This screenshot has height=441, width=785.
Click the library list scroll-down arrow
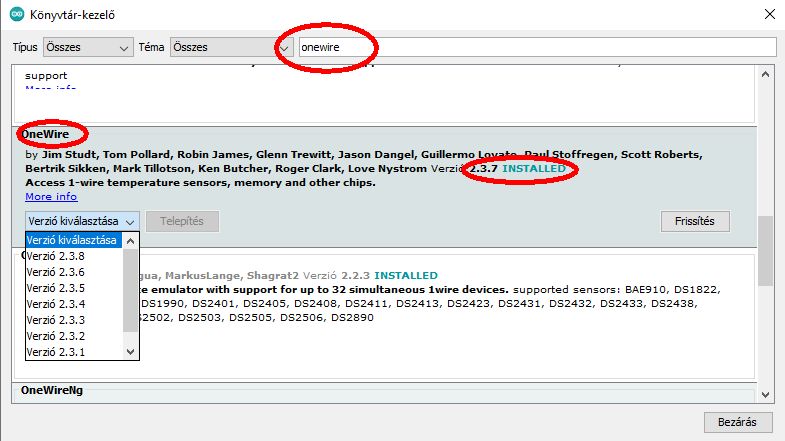coord(766,392)
